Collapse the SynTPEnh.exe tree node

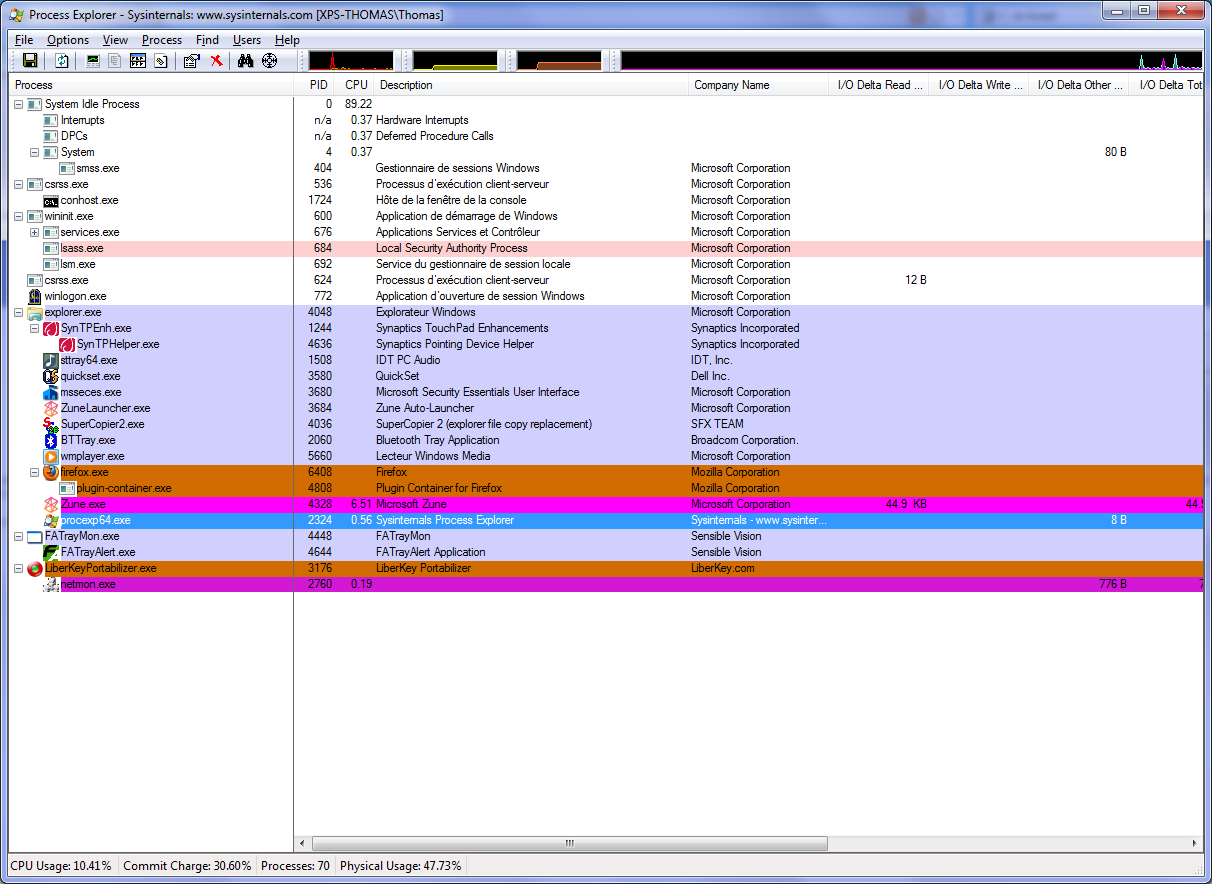pyautogui.click(x=34, y=328)
